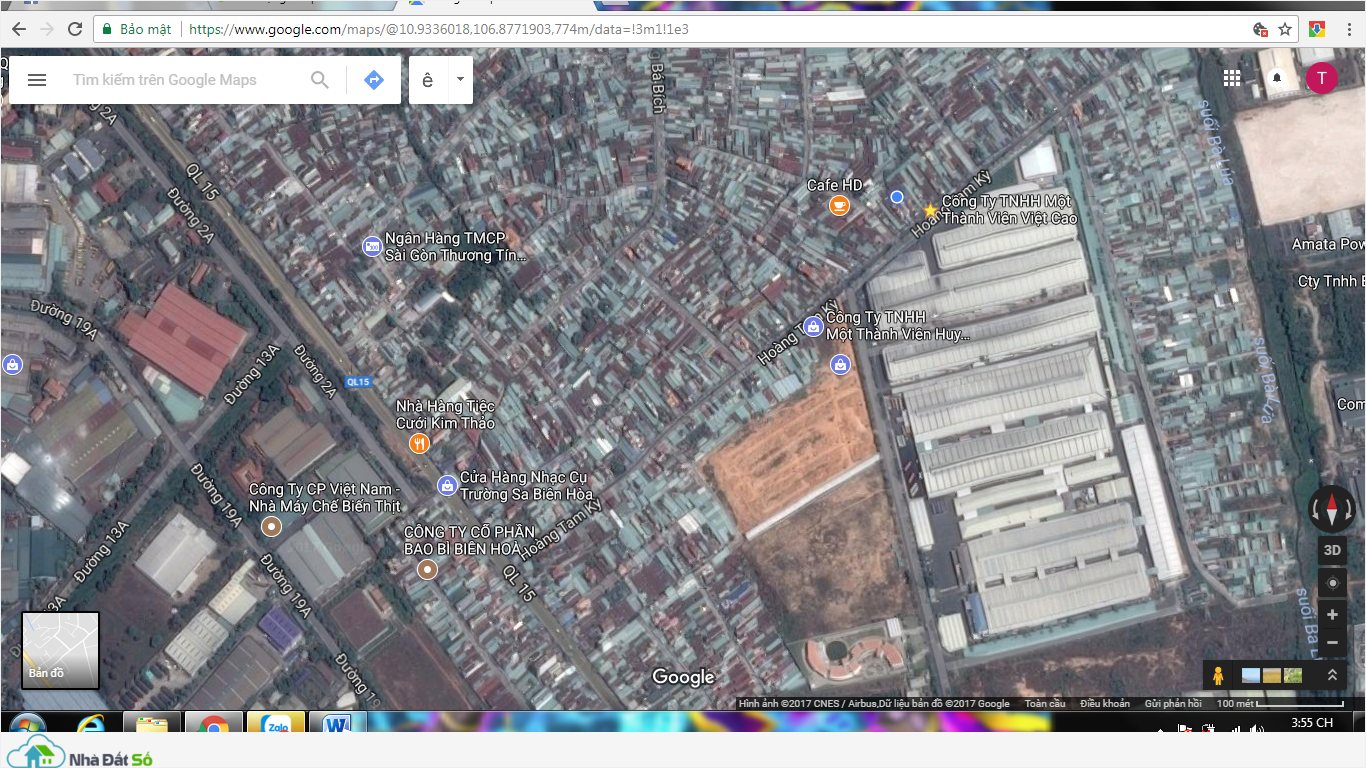This screenshot has height=768, width=1366.
Task: Expand the input tools dropdown arrow
Action: pos(460,79)
